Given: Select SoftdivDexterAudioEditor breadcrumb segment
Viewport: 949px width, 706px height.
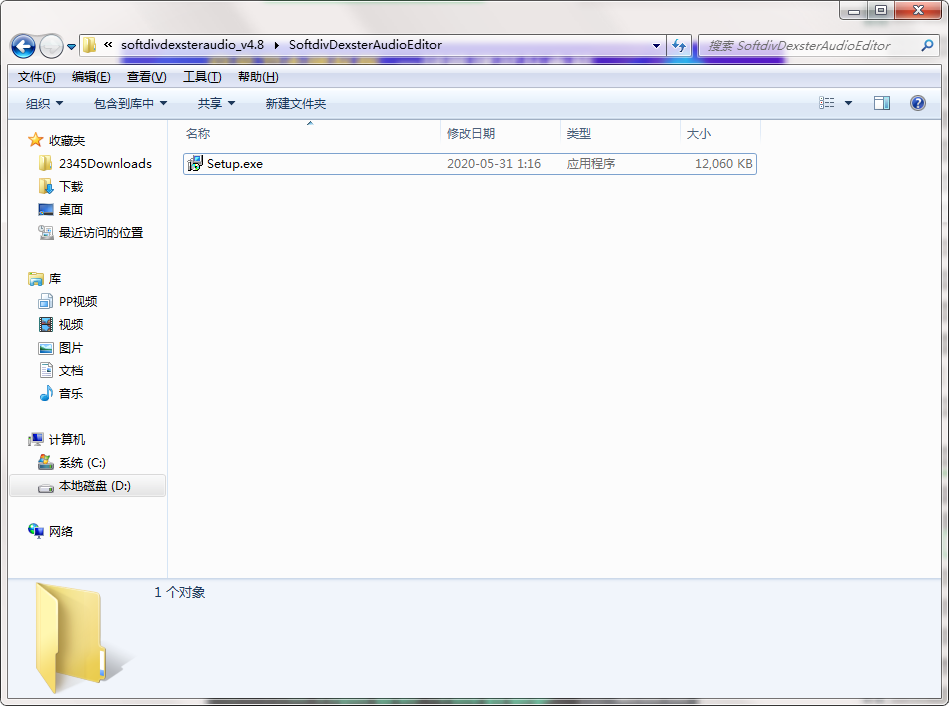Looking at the screenshot, I should (366, 45).
